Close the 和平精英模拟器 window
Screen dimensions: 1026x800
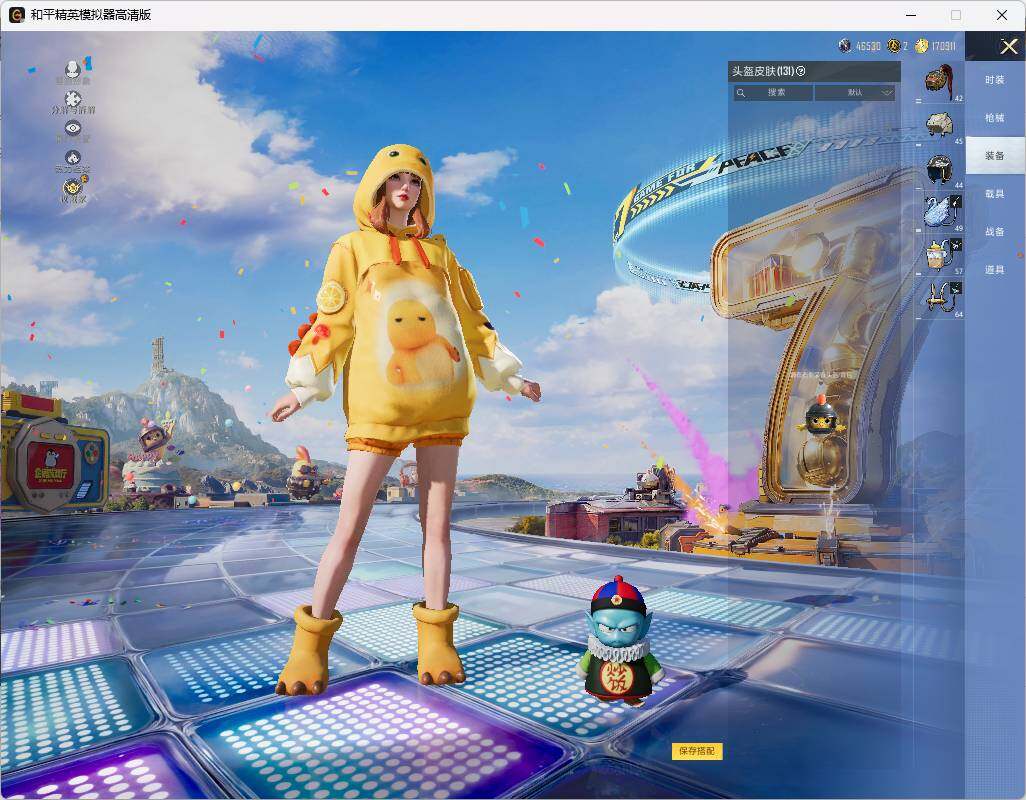pyautogui.click(x=1001, y=14)
